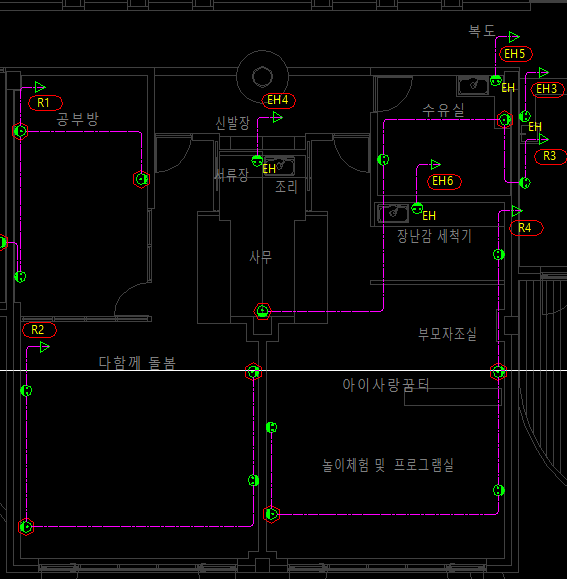Screen dimensions: 567x579
Task: Select the green home-run arrow above R1
Action: [40, 87]
